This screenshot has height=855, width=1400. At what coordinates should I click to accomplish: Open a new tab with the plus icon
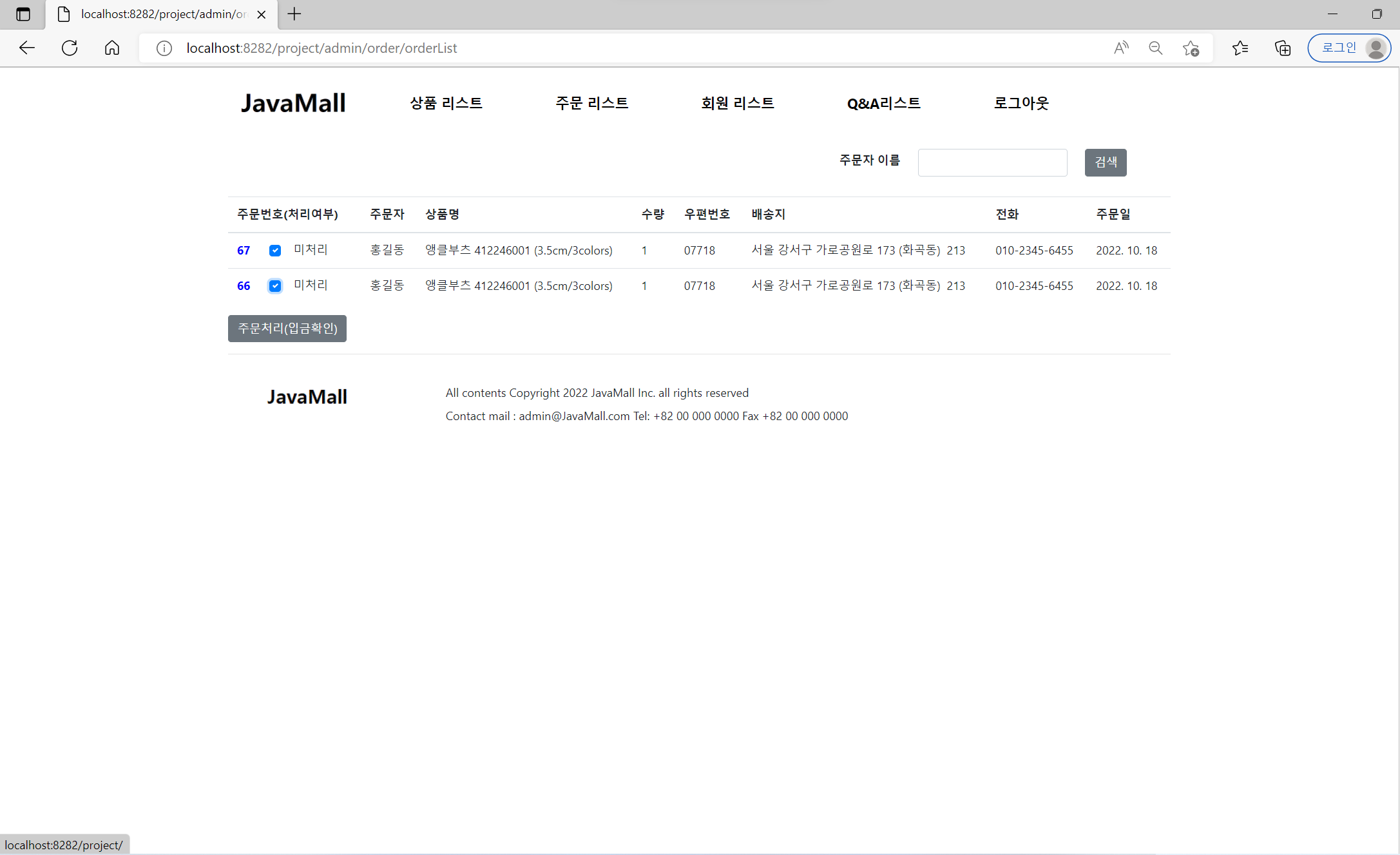pyautogui.click(x=294, y=14)
